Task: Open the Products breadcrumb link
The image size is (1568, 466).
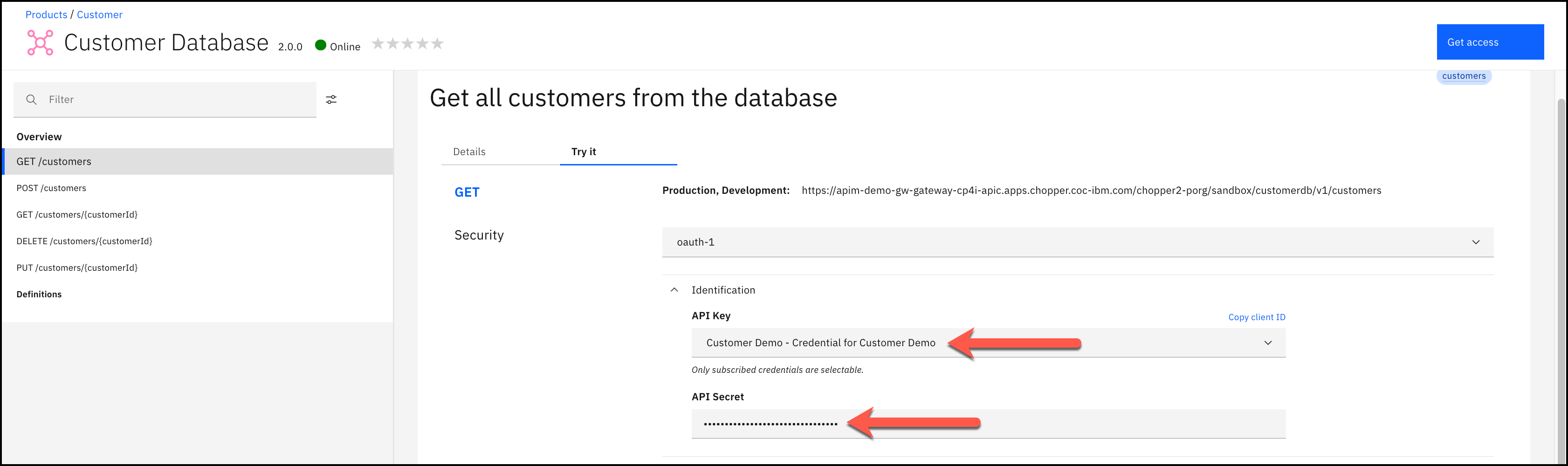Action: click(46, 14)
